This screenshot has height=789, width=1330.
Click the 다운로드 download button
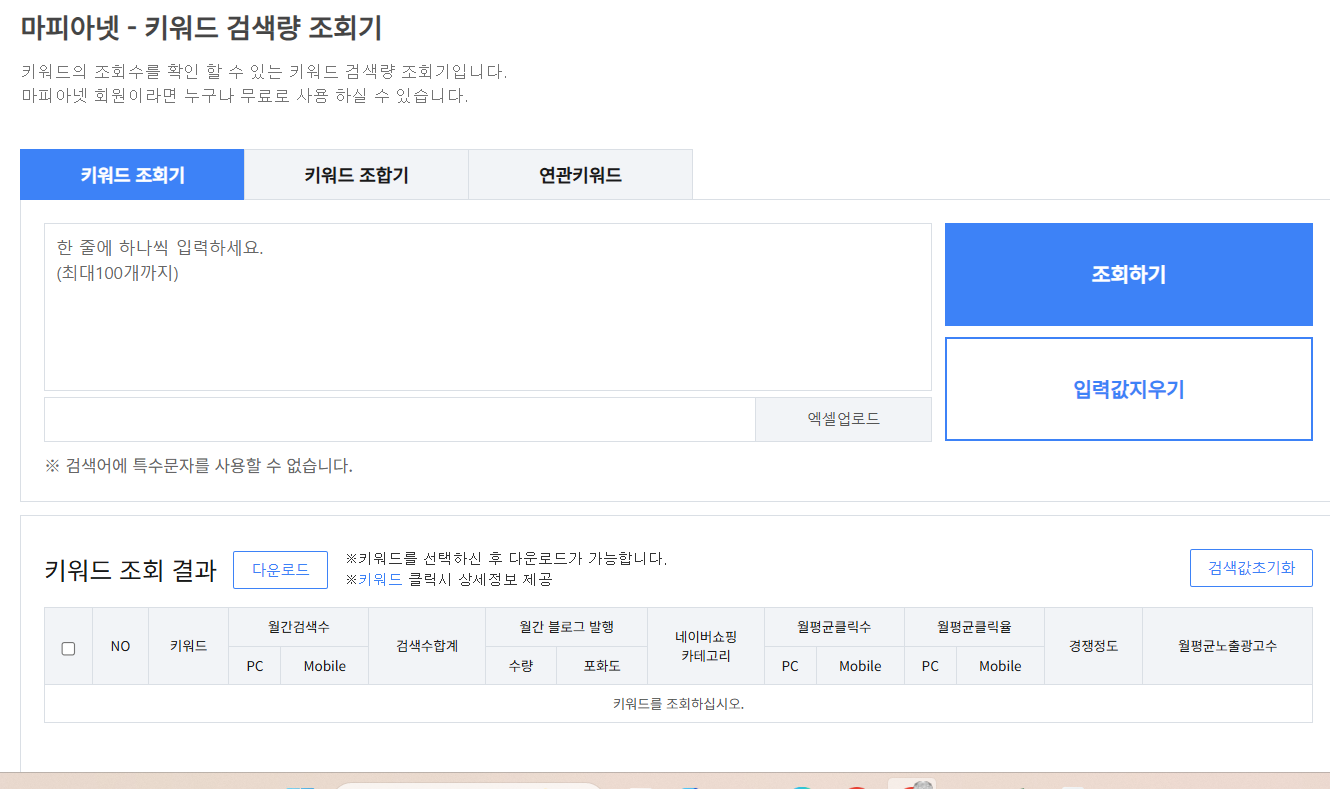pyautogui.click(x=280, y=569)
